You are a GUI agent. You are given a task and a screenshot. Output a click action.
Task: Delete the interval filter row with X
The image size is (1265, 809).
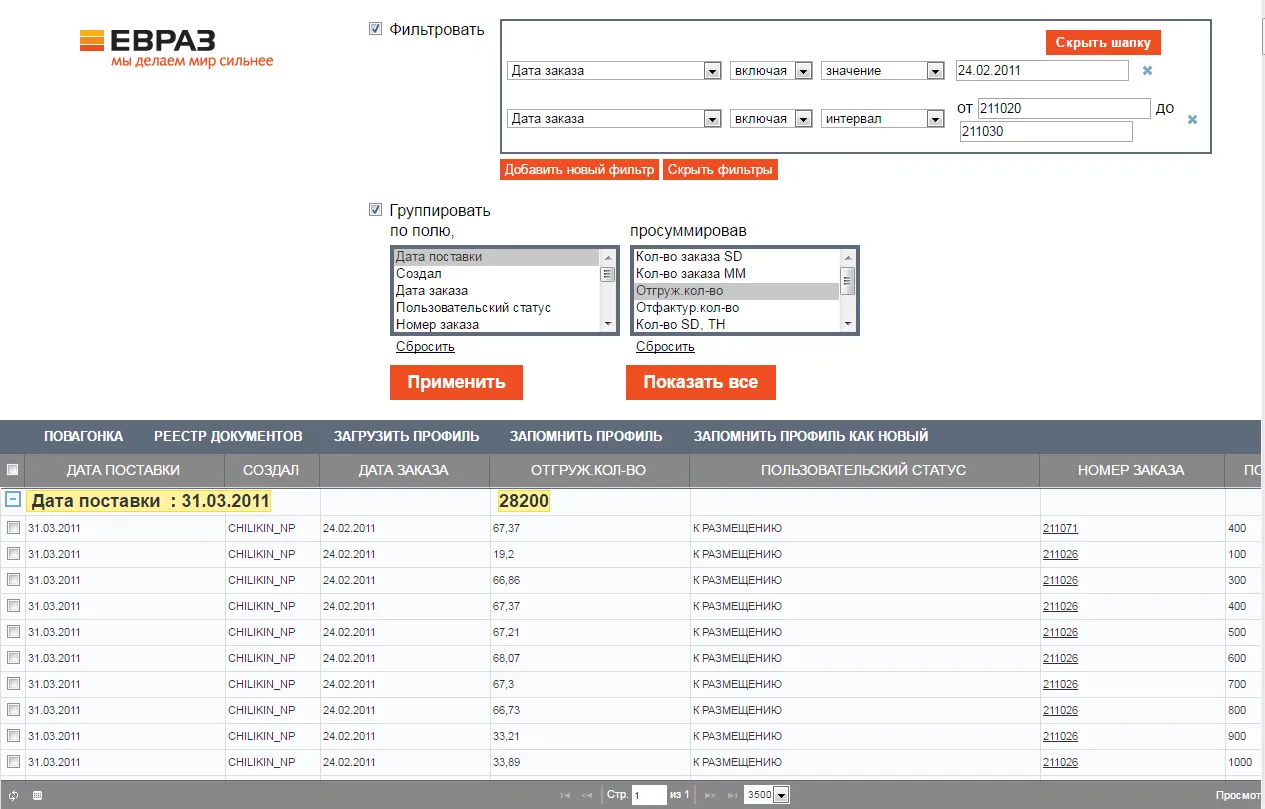pos(1191,119)
